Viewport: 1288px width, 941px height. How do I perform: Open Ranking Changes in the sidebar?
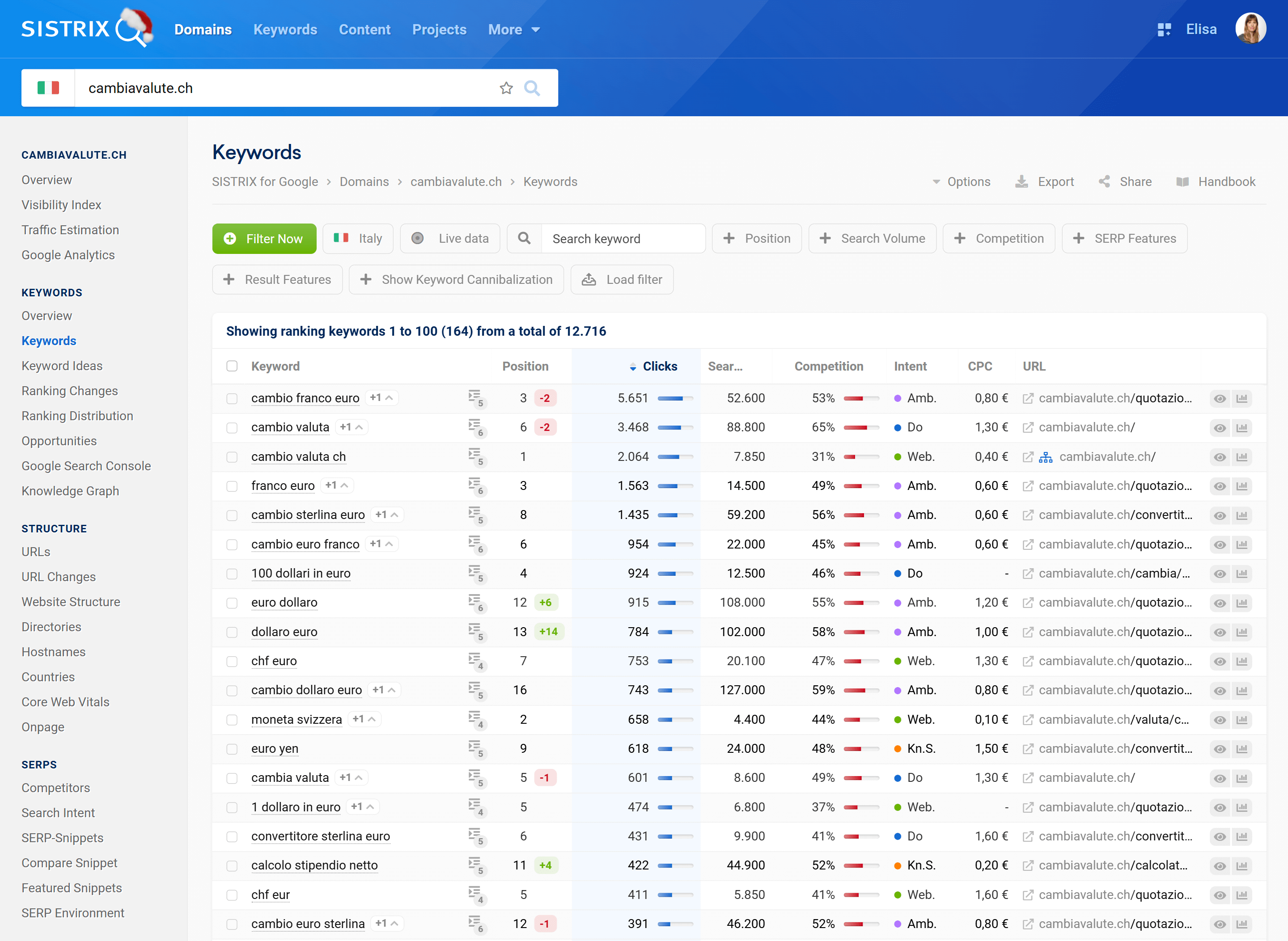(69, 391)
